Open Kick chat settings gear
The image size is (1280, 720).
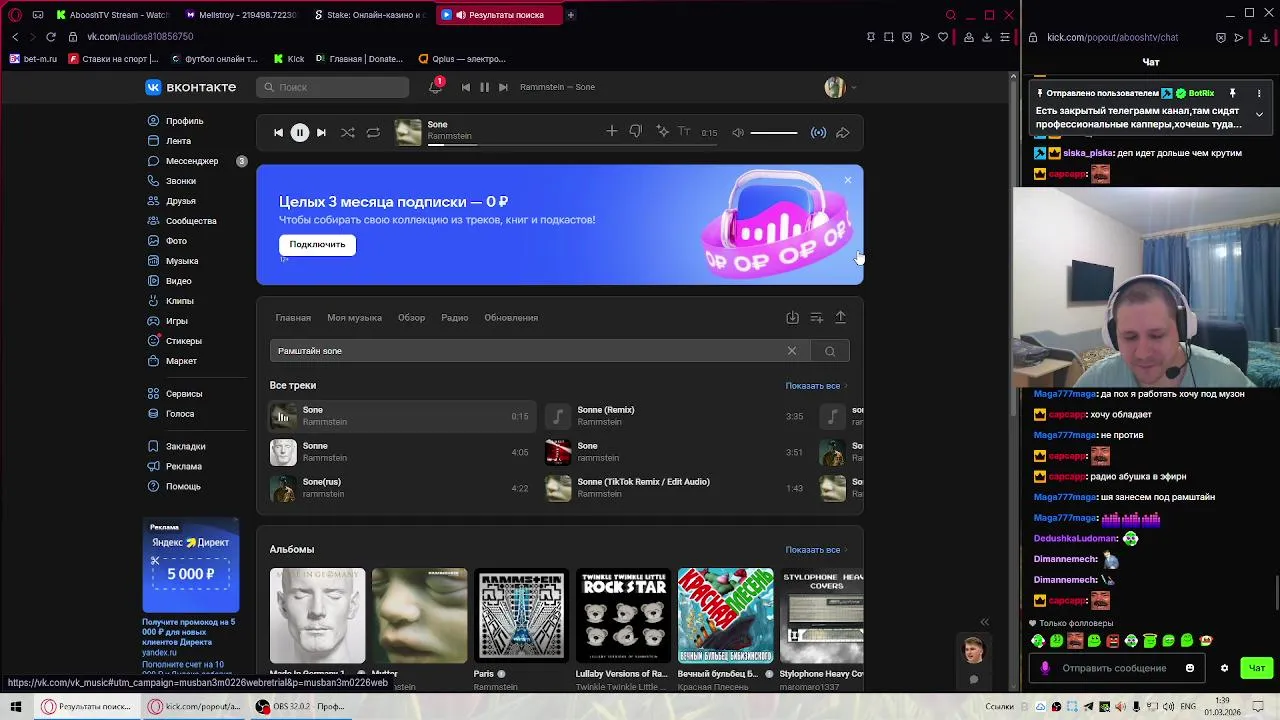1224,668
